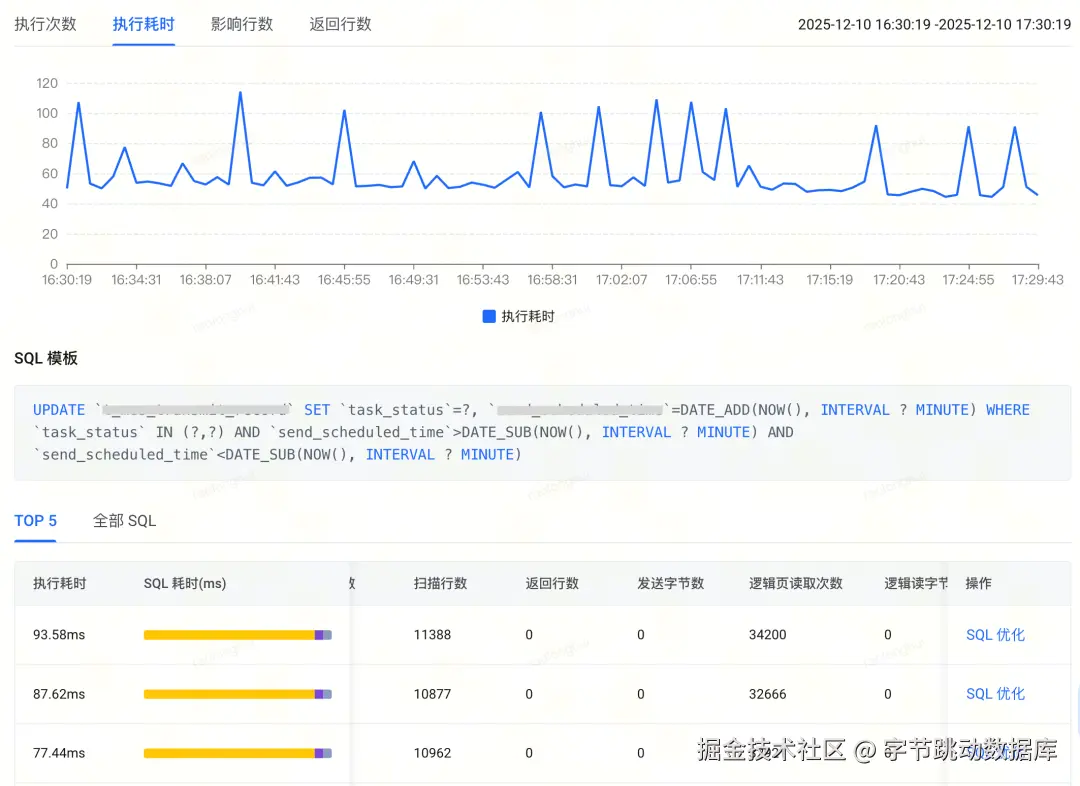Switch to the 执行次数 tab
The height and width of the screenshot is (786, 1080).
(45, 24)
